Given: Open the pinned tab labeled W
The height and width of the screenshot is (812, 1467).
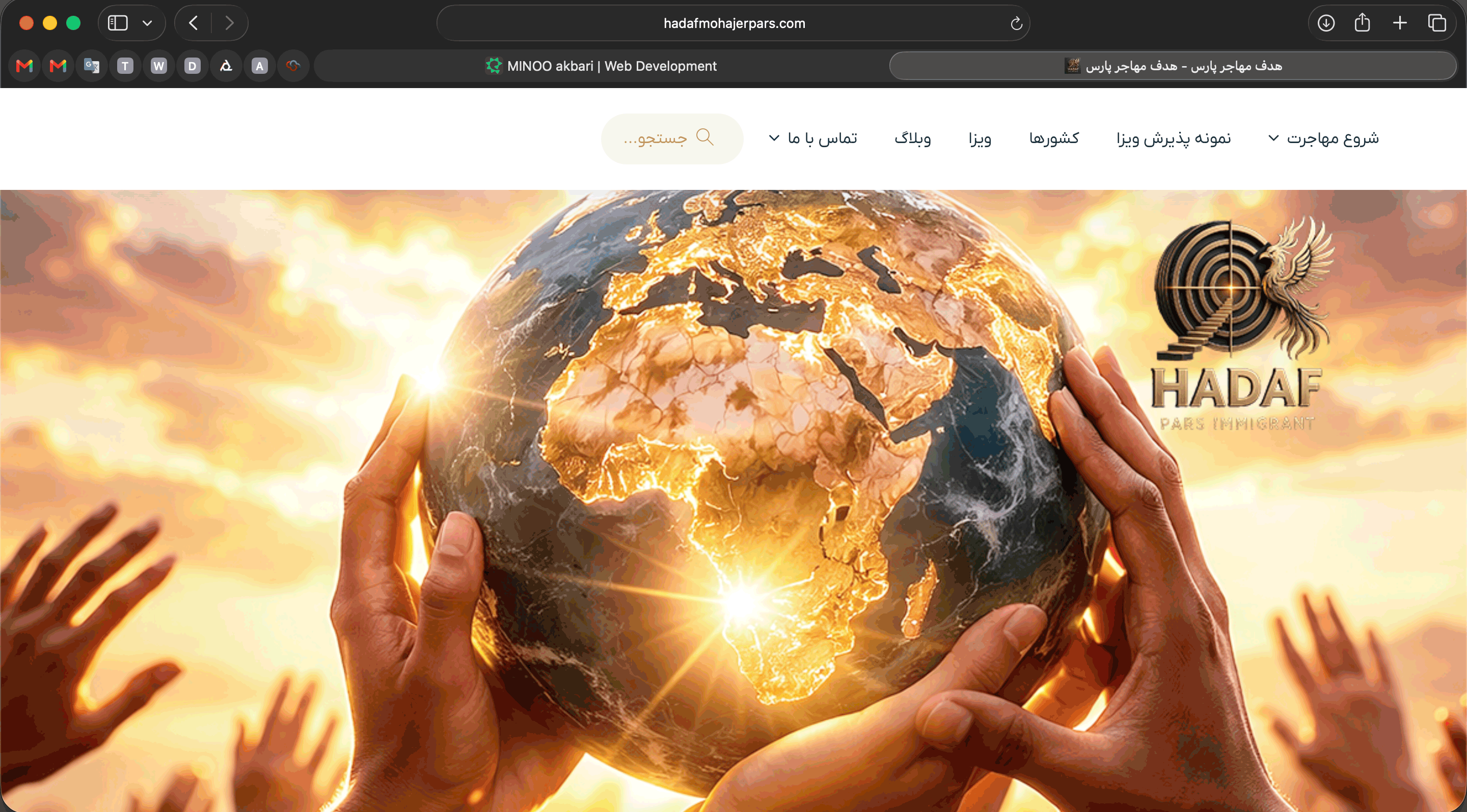Looking at the screenshot, I should point(159,66).
